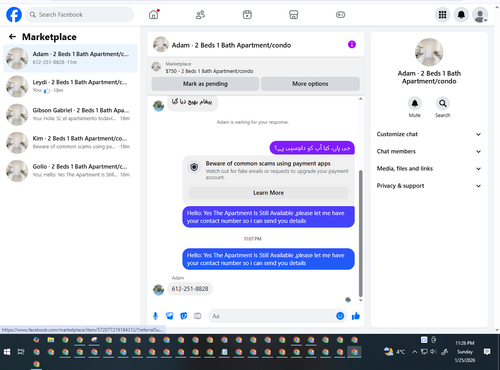Click Mark as pending button
500x370 pixels.
[205, 84]
